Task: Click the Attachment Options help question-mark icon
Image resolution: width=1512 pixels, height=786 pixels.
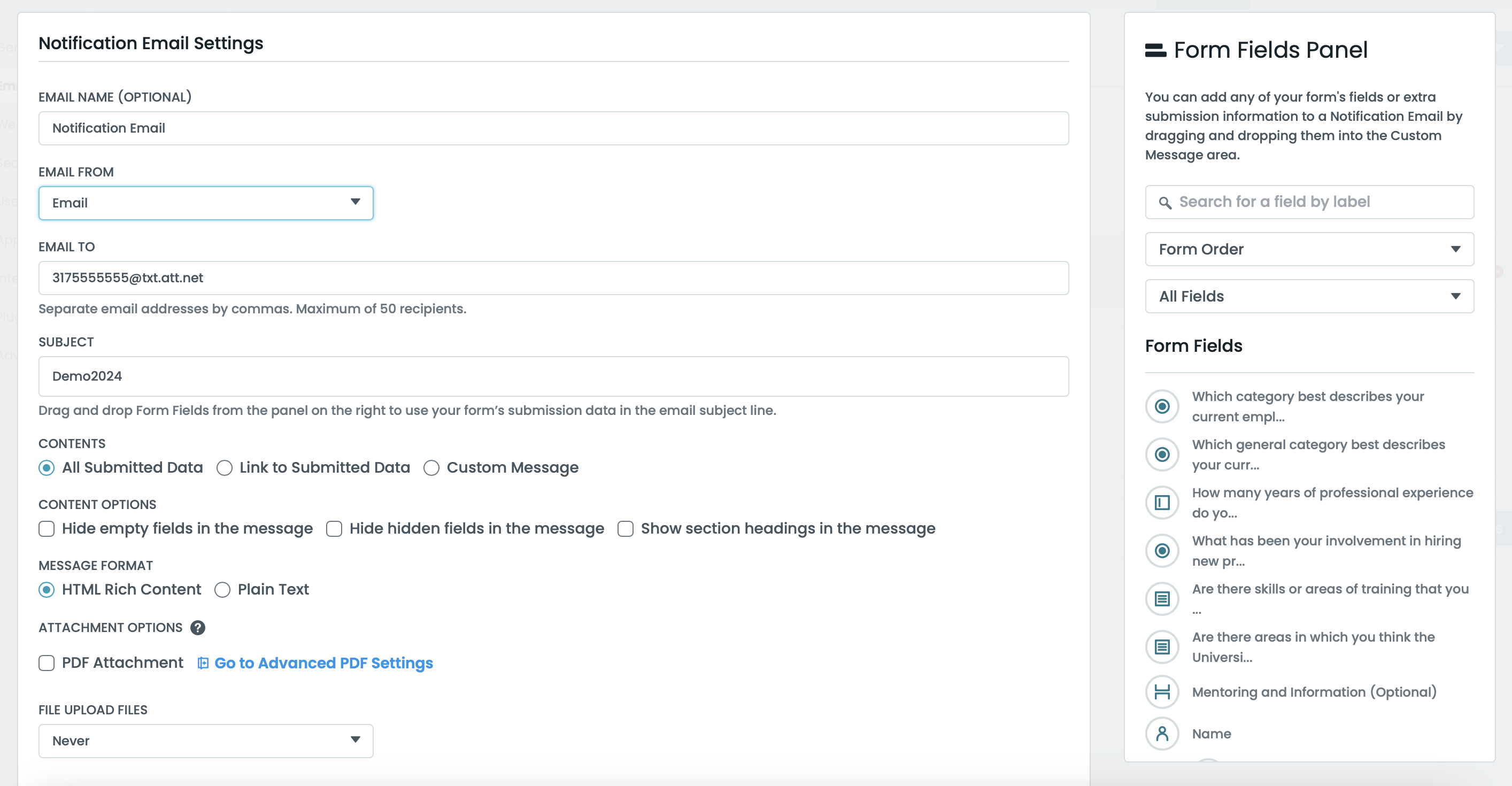Action: coord(198,628)
